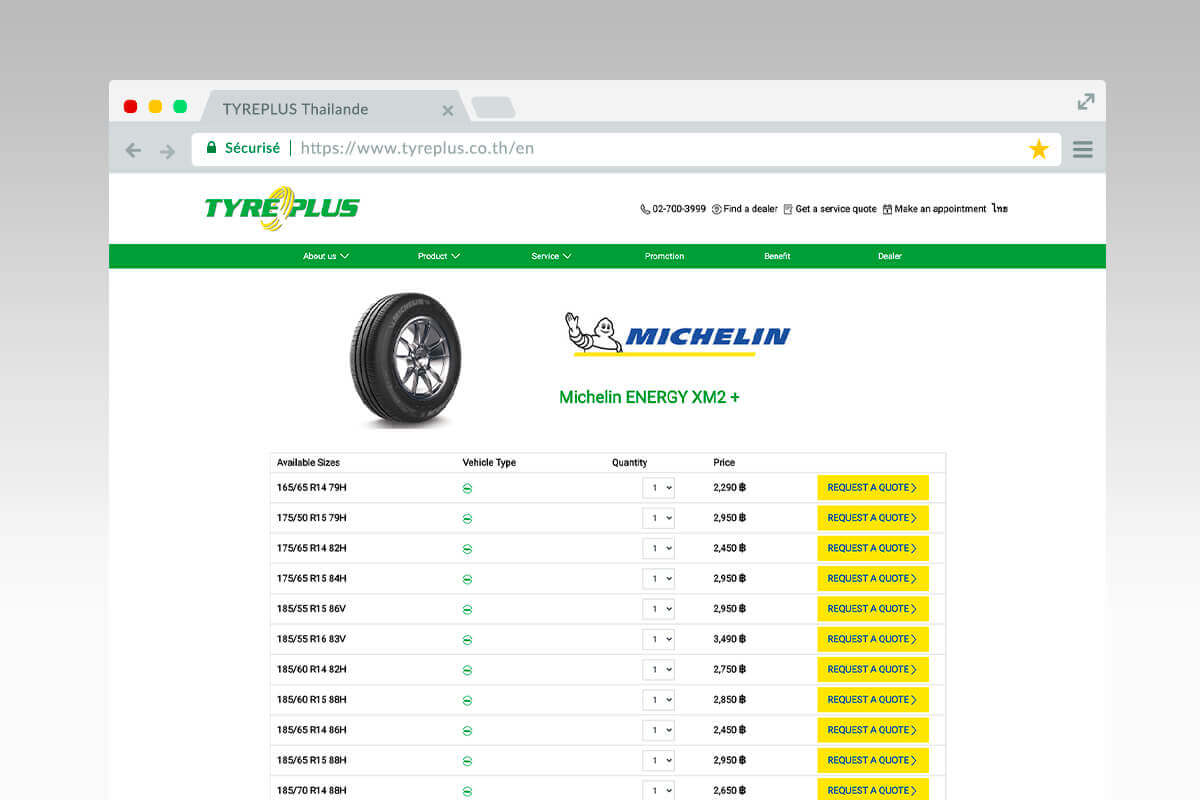
Task: Click vehicle type icon for 185/60 R15 88H
Action: pos(467,701)
